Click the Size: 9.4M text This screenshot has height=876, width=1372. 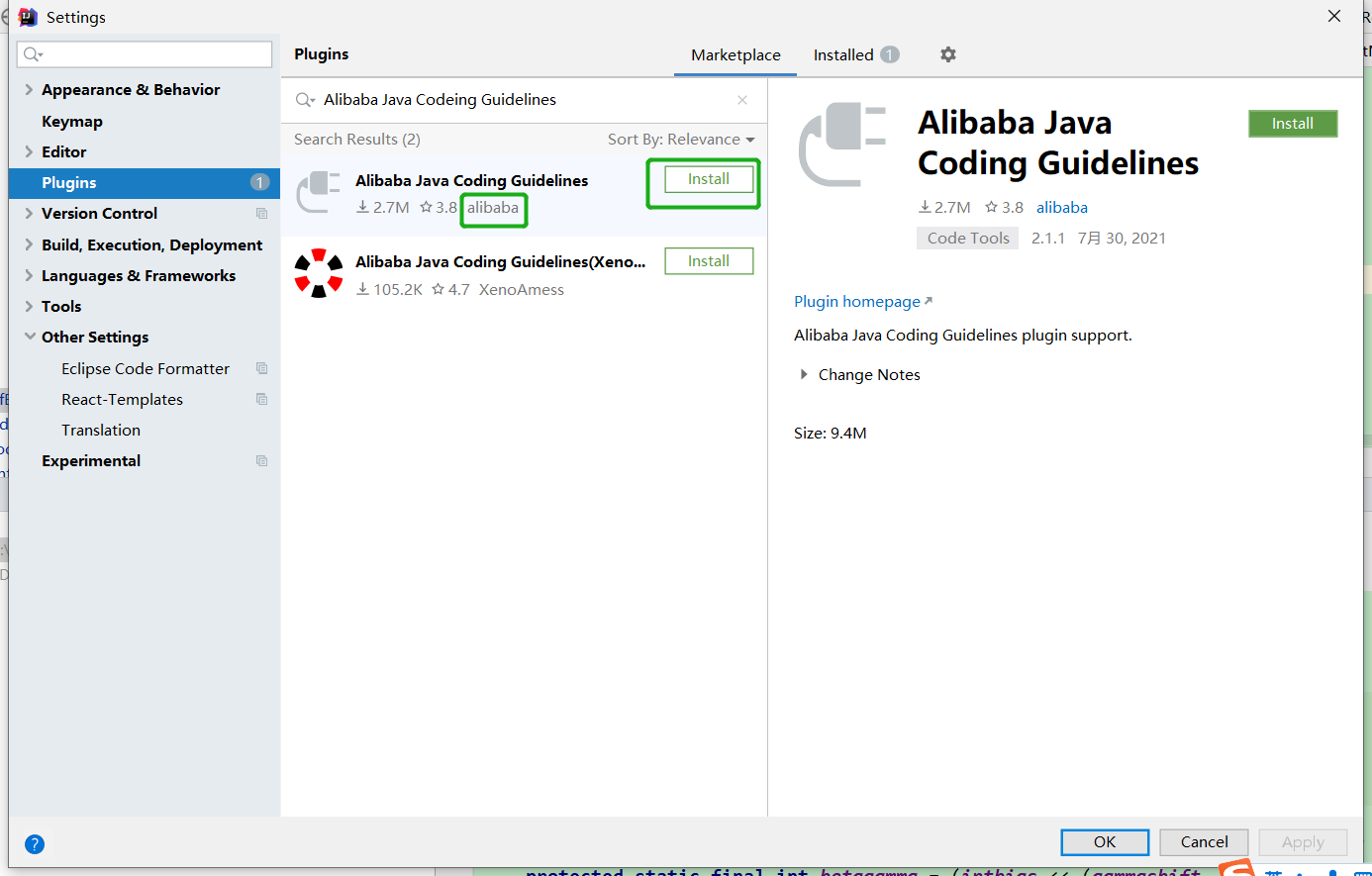831,434
